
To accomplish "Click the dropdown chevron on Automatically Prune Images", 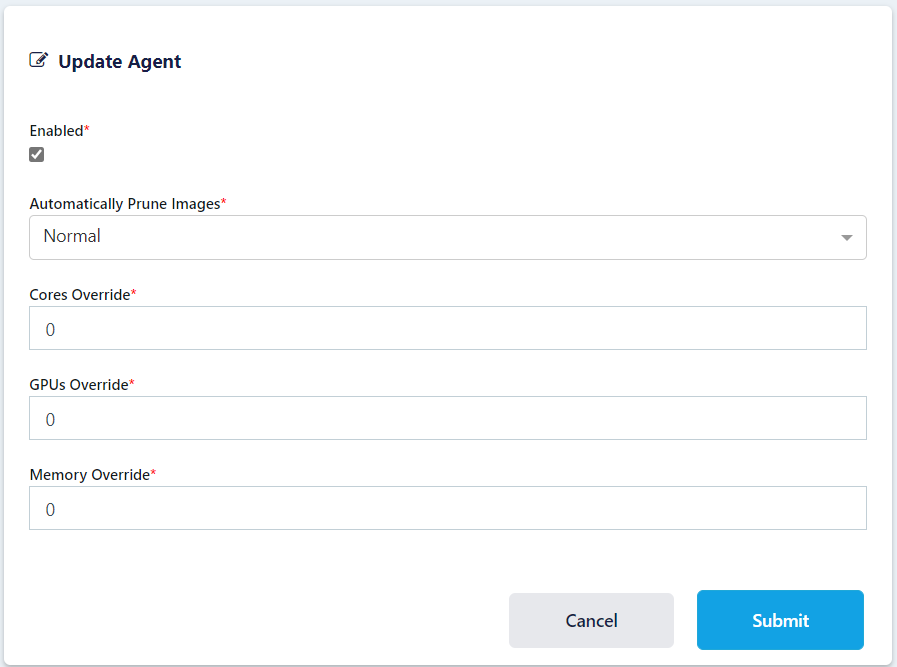I will point(846,237).
